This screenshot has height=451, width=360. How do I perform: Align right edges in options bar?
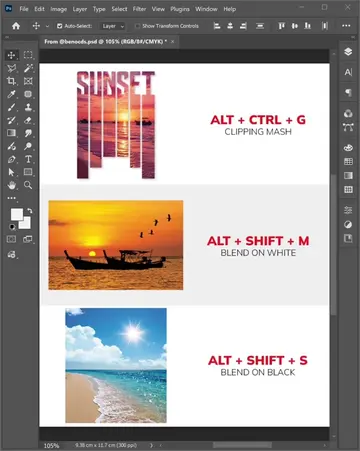[243, 26]
